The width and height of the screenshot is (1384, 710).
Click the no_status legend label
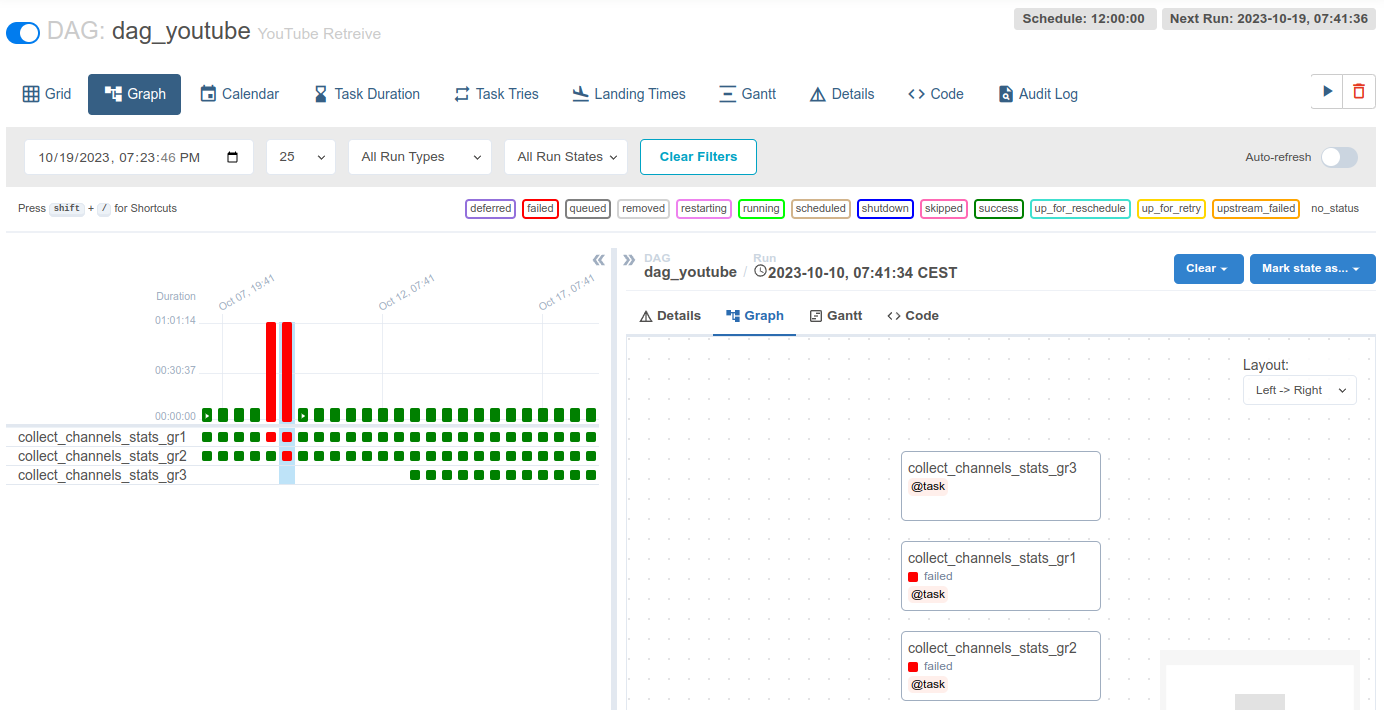1335,209
